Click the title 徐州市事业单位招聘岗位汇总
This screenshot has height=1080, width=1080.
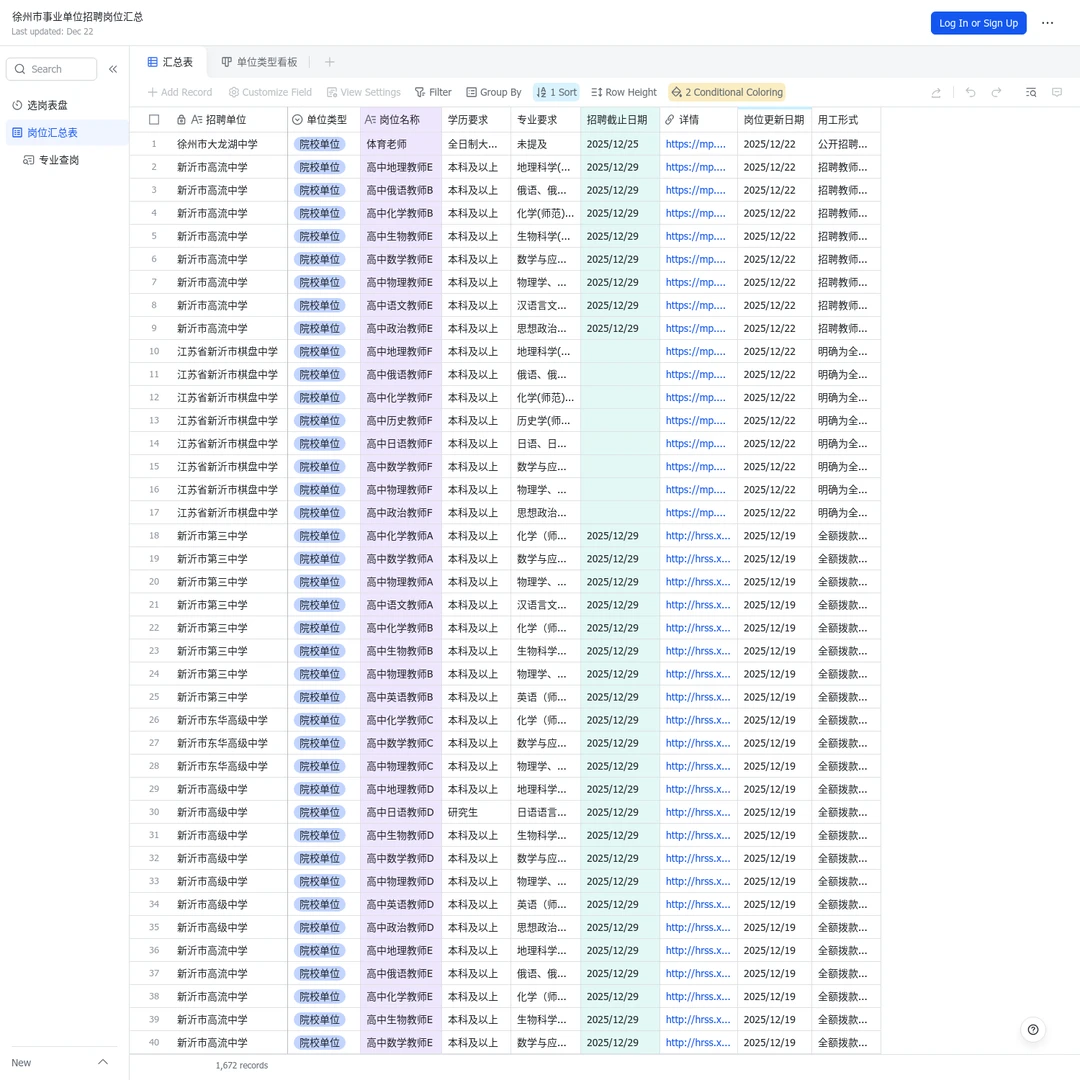pos(77,17)
